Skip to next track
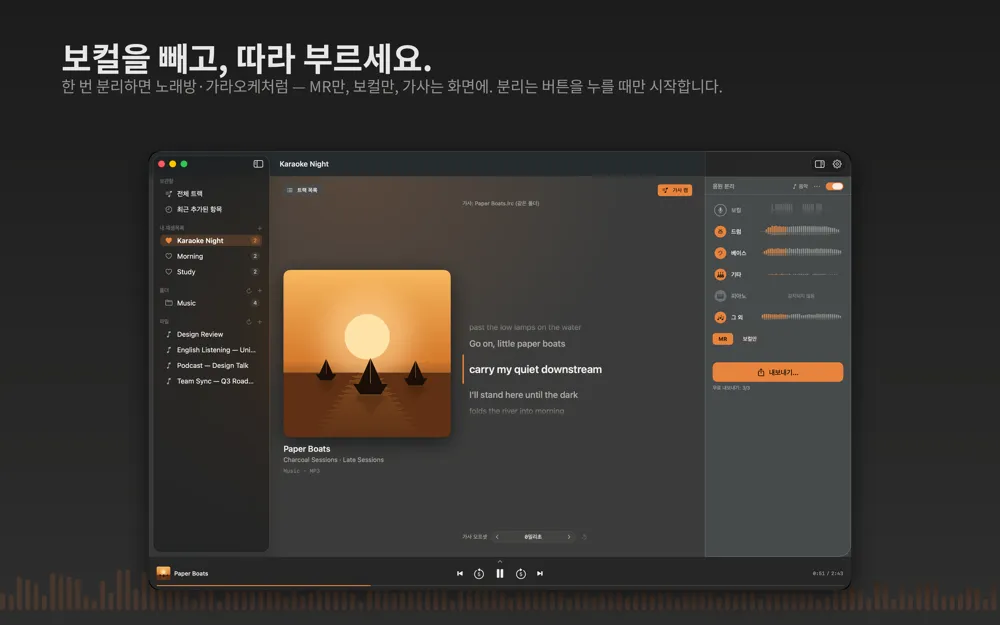The height and width of the screenshot is (625, 1000). [x=540, y=573]
